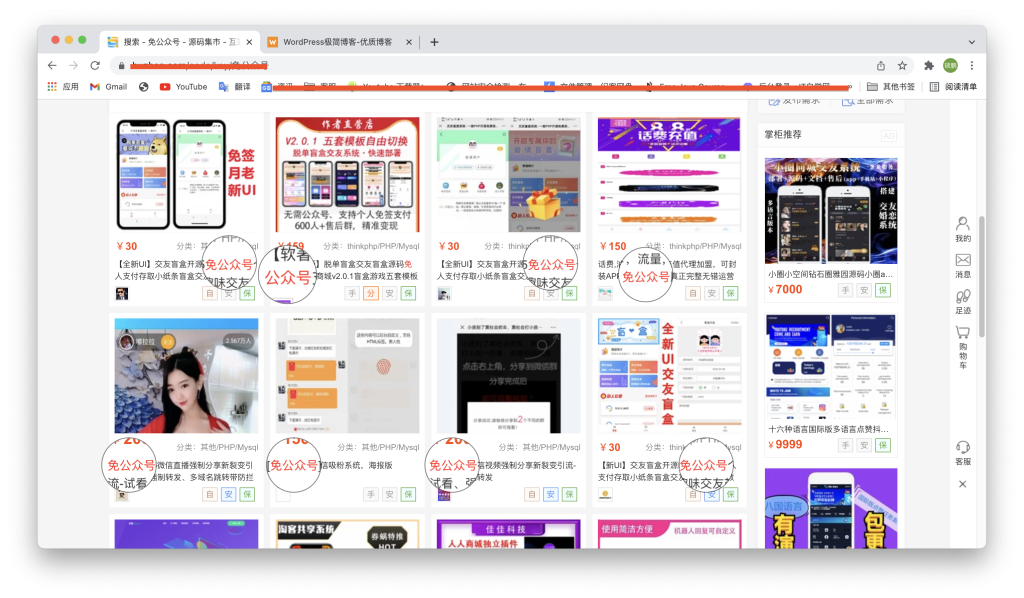Switch to the WordPress极简博客 tab
This screenshot has width=1024, height=598.
337,42
